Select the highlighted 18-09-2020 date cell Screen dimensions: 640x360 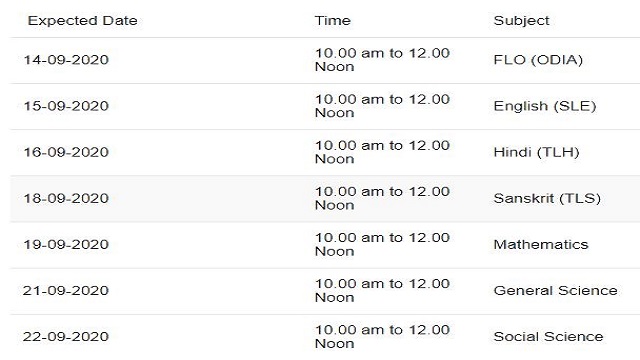[x=66, y=198]
